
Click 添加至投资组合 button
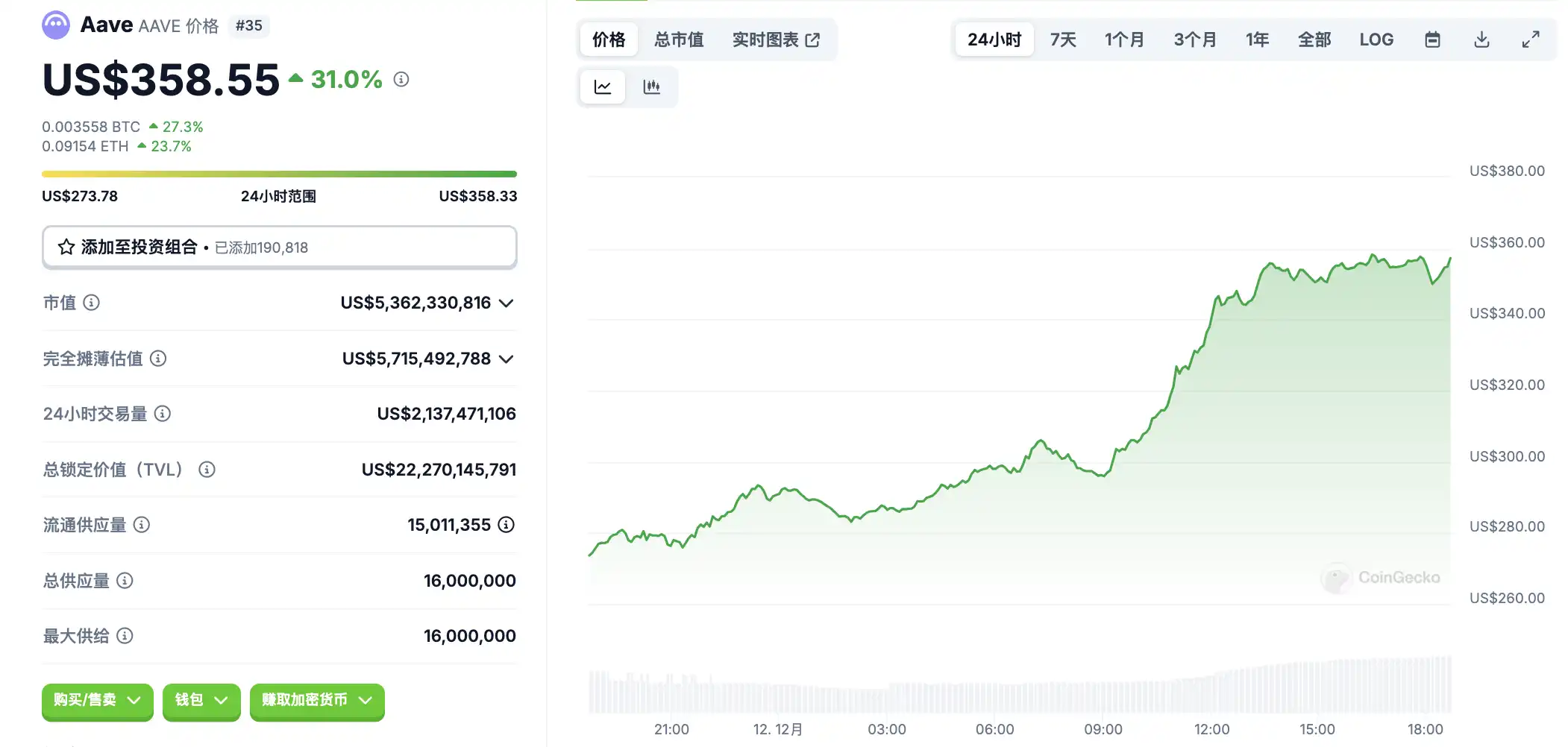coord(279,248)
